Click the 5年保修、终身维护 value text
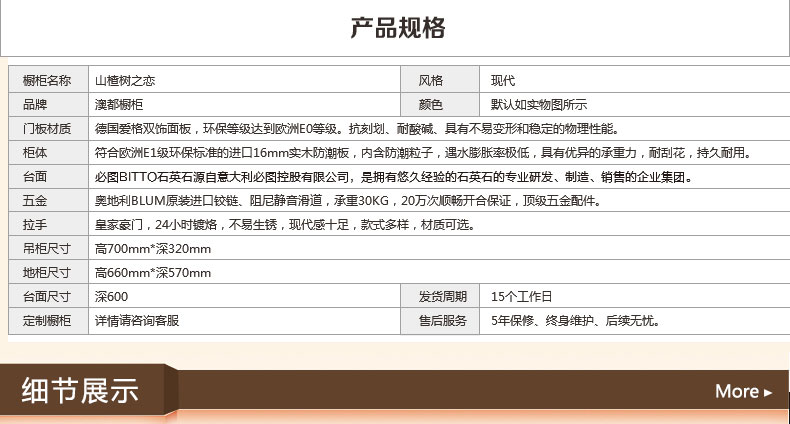The image size is (790, 424). tap(575, 321)
